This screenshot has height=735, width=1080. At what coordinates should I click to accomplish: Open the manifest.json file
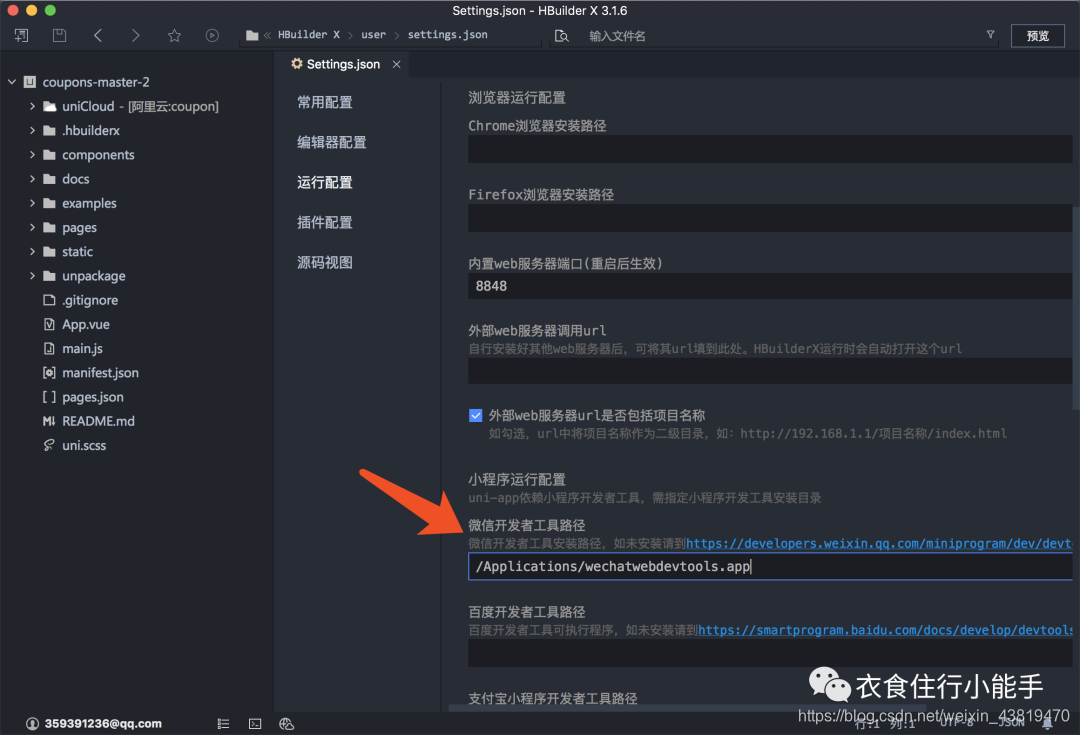tap(91, 373)
